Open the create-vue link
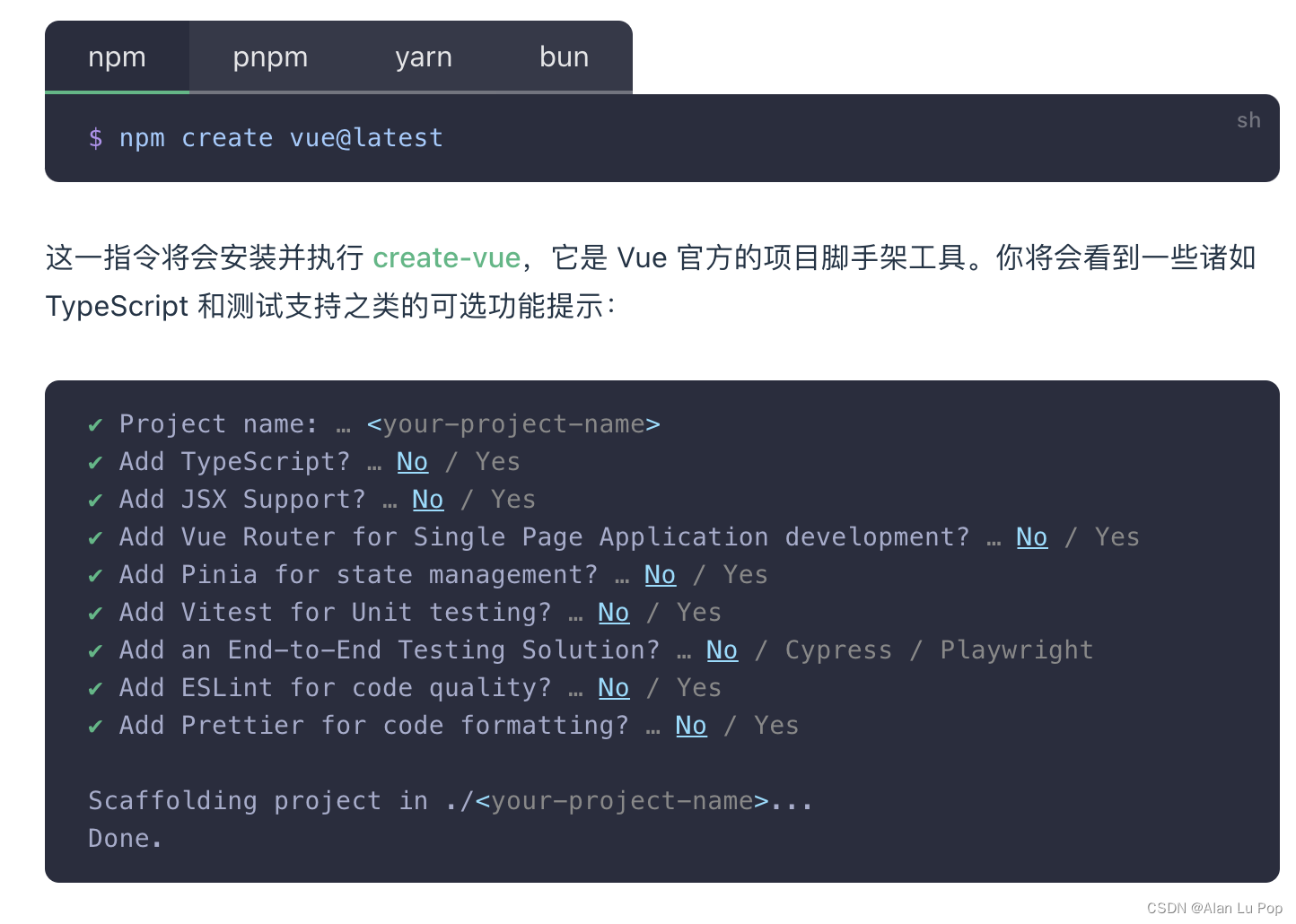 click(x=446, y=257)
